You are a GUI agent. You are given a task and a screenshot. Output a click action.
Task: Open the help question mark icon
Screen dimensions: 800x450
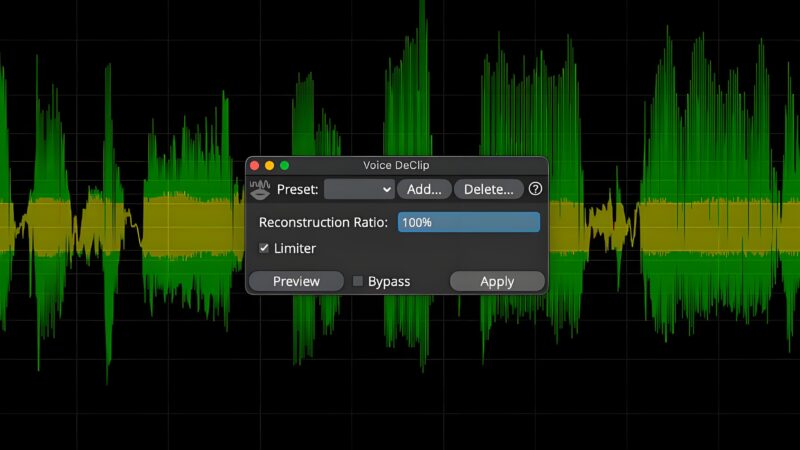coord(535,189)
